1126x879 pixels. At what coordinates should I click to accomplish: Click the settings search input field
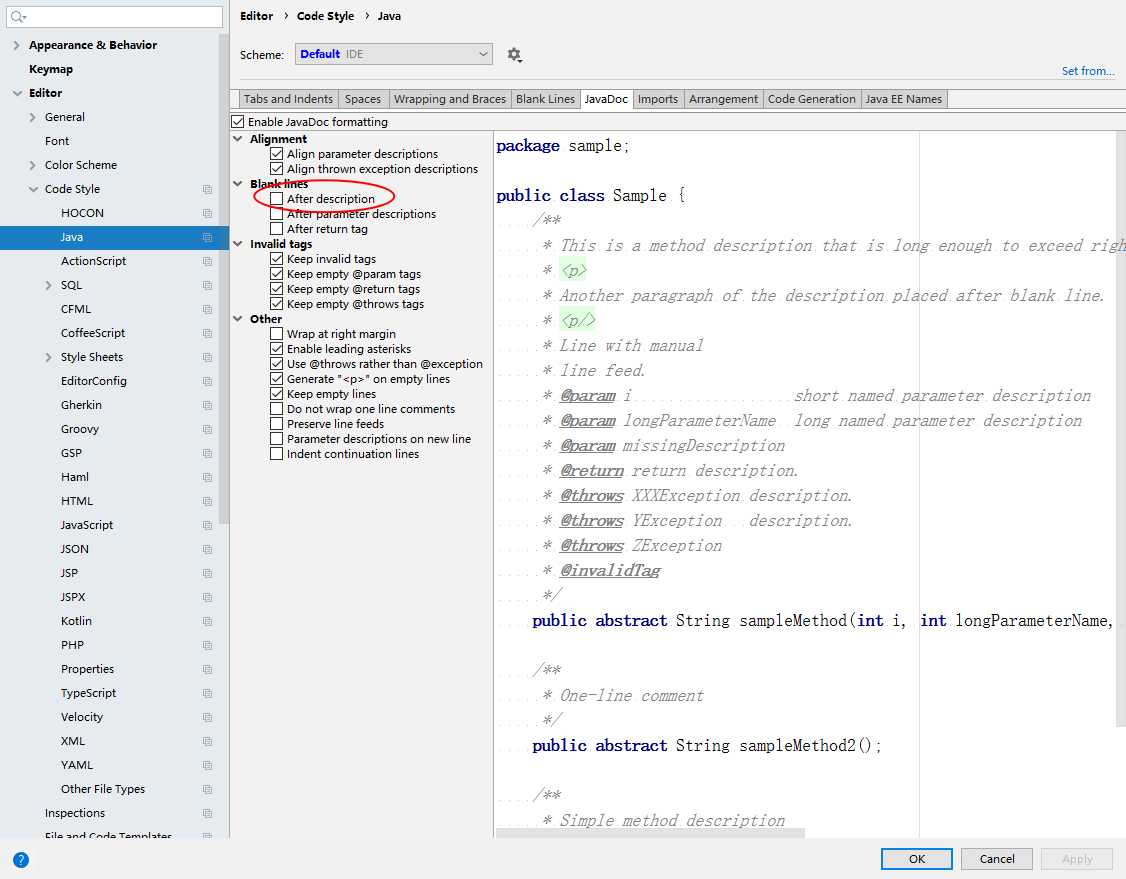coord(115,17)
